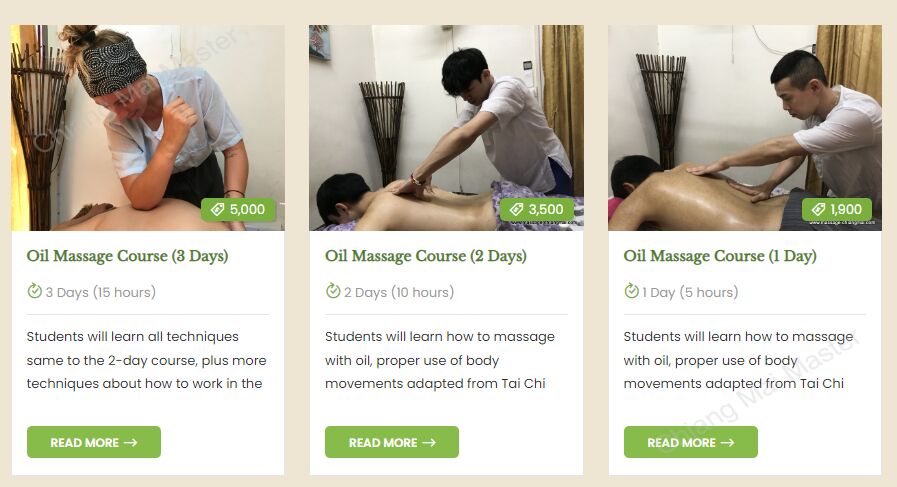The width and height of the screenshot is (897, 487).
Task: Click arrow icon in 3 Days Read More button
Action: click(x=130, y=442)
